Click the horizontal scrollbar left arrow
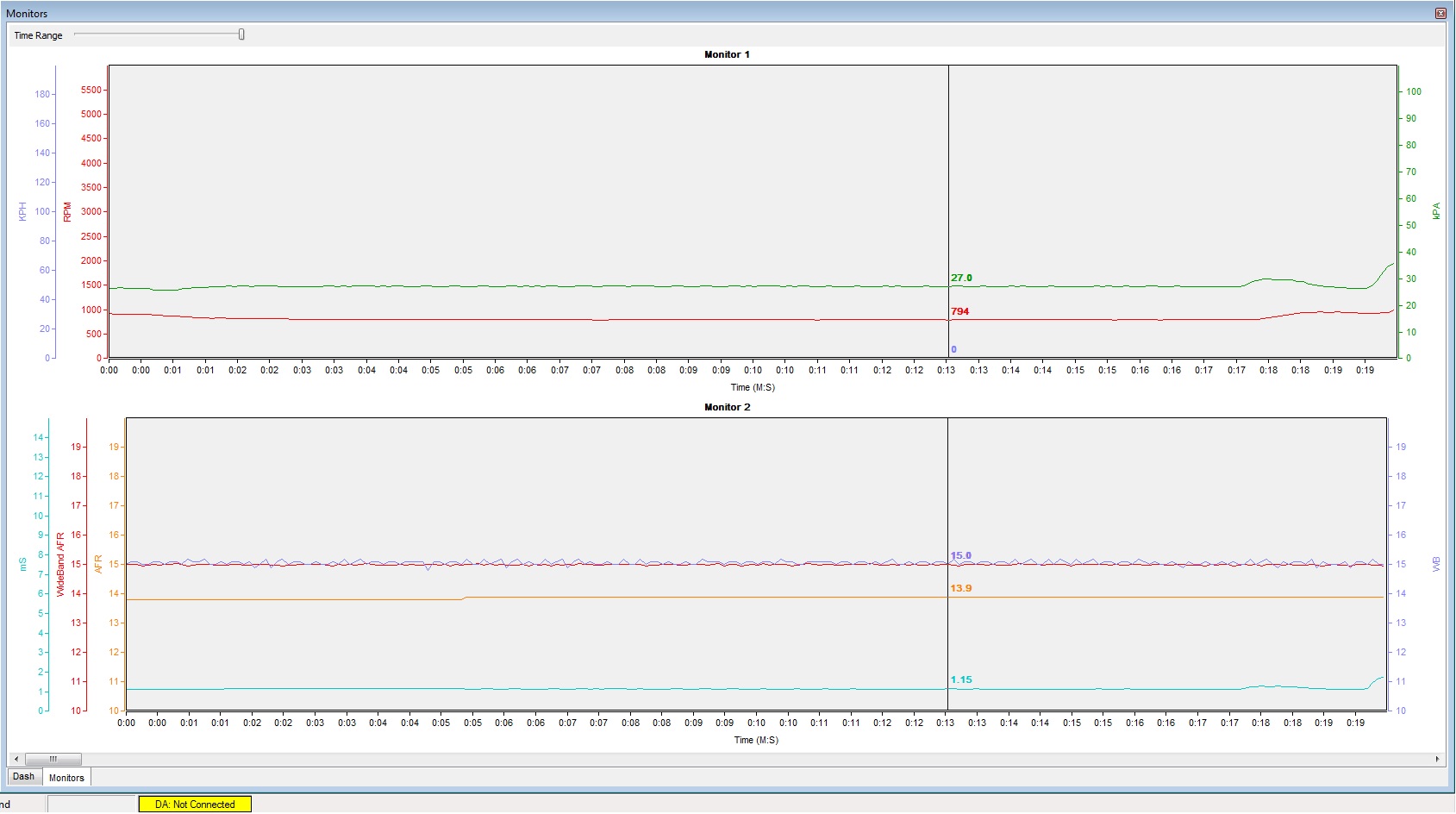1456x814 pixels. tap(16, 760)
